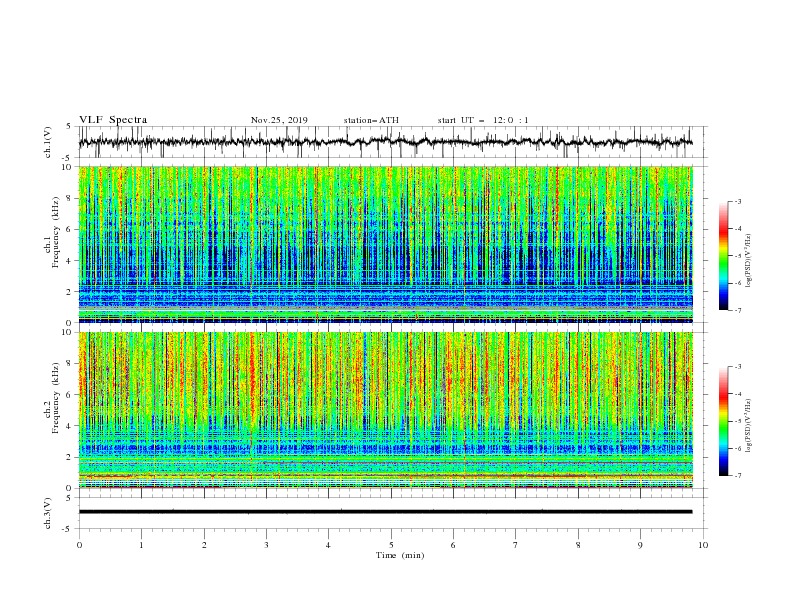Click the 'ch.3(V)' axis label
792x612 pixels.
tap(48, 513)
